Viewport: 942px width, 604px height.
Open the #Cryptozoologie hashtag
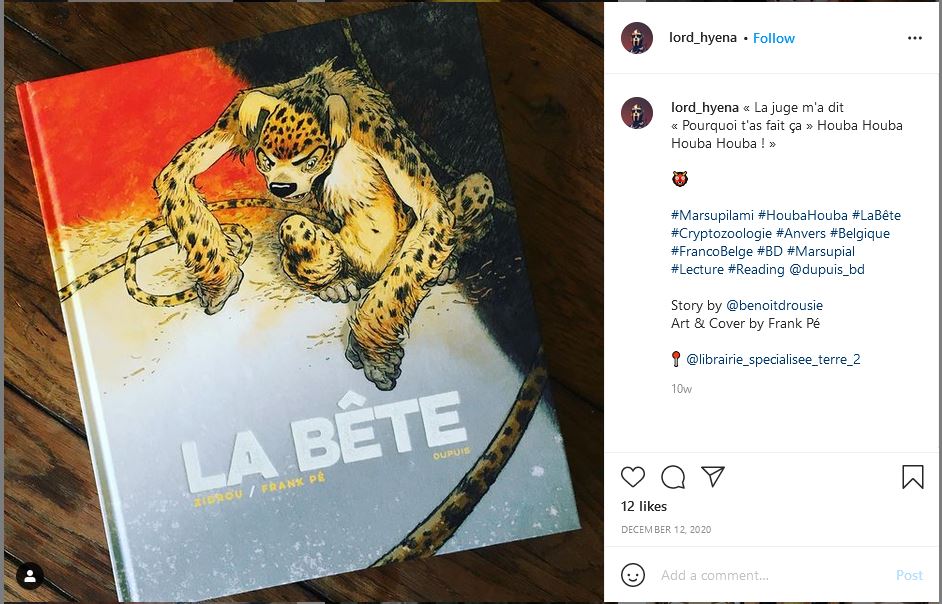click(721, 233)
